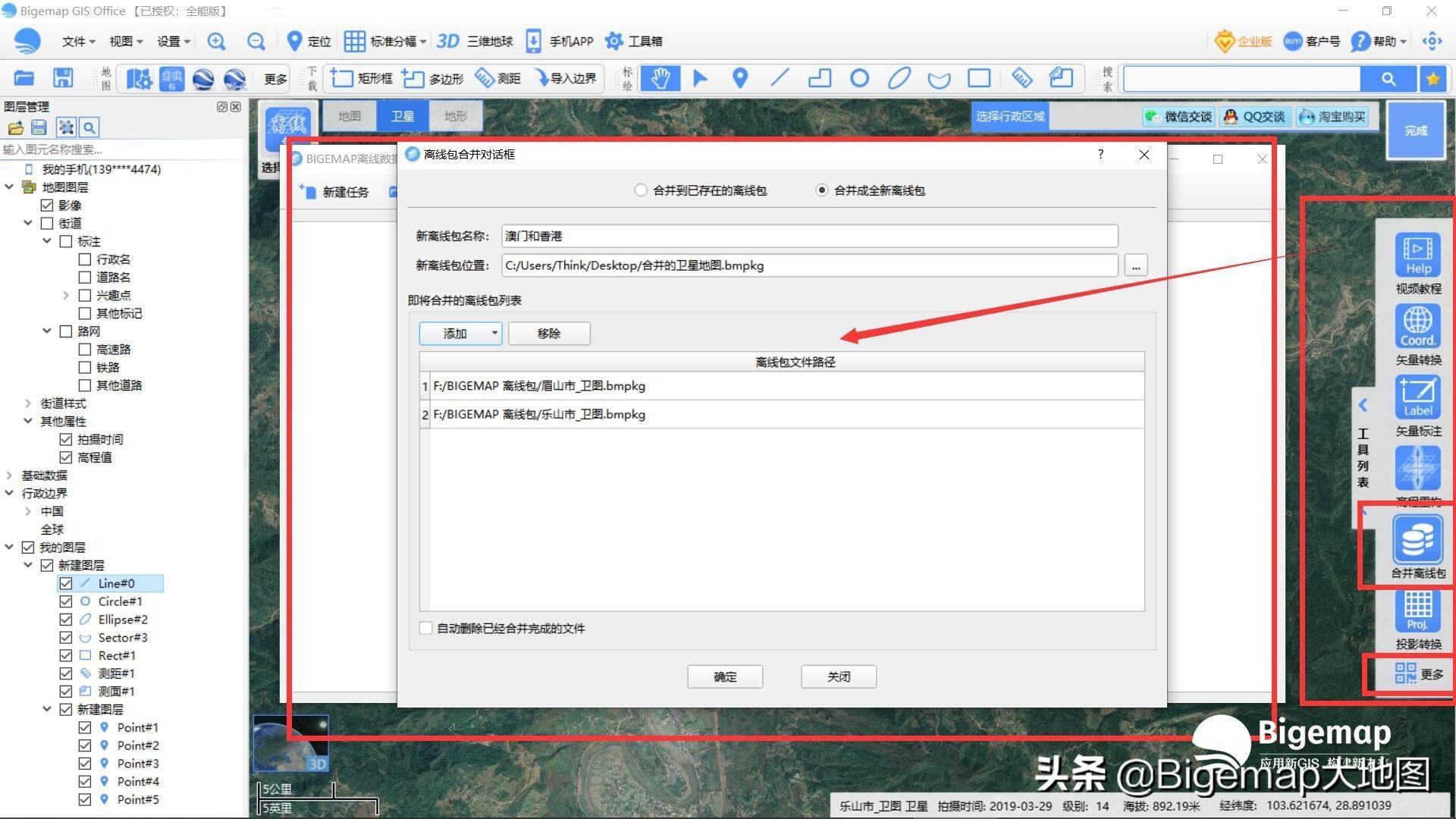Switch to the 地形 map tab
1456x819 pixels.
pyautogui.click(x=455, y=116)
